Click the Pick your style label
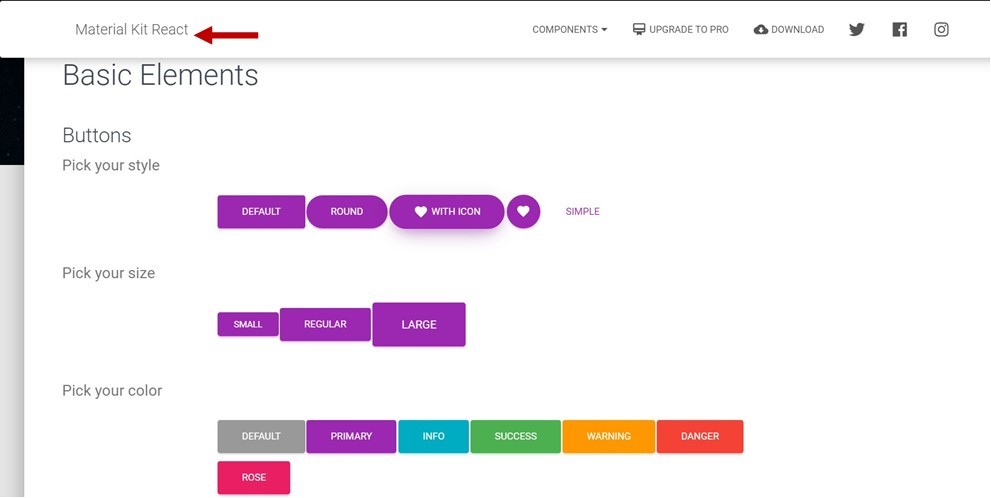 111,166
